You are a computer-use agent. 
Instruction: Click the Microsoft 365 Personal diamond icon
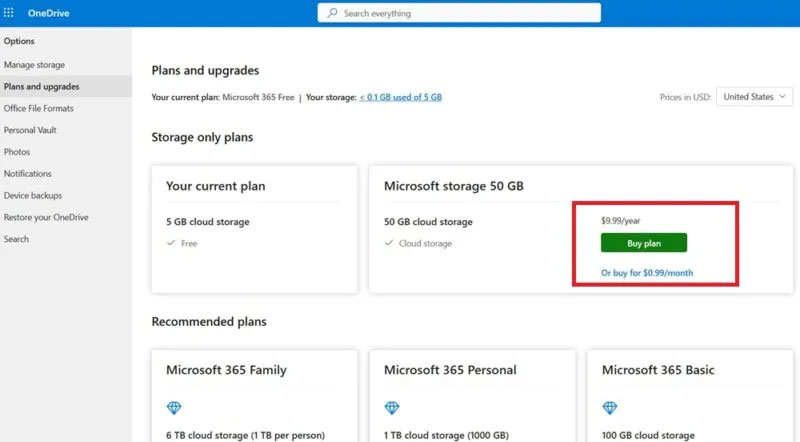391,408
